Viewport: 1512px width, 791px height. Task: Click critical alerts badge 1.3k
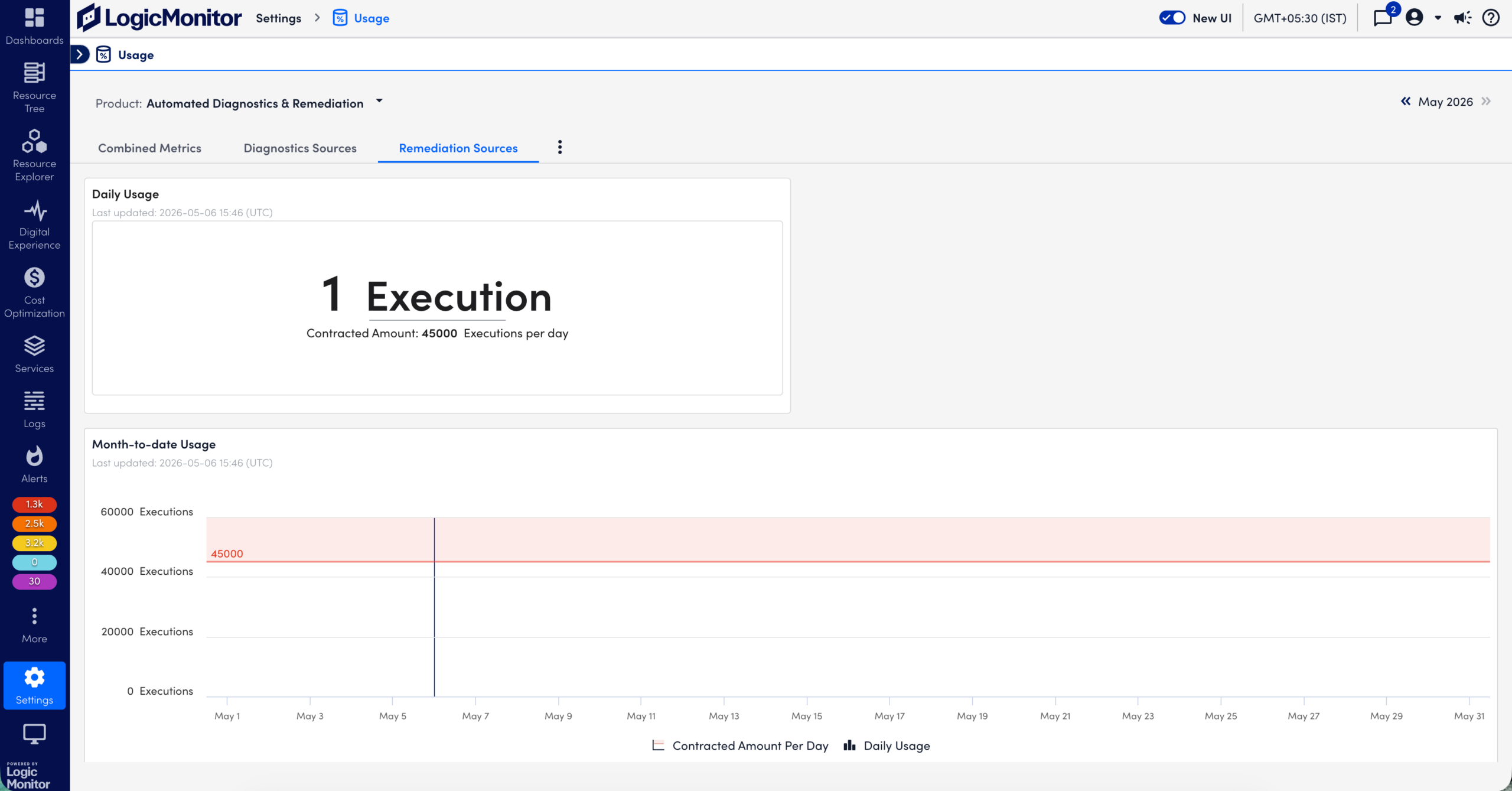click(x=34, y=504)
